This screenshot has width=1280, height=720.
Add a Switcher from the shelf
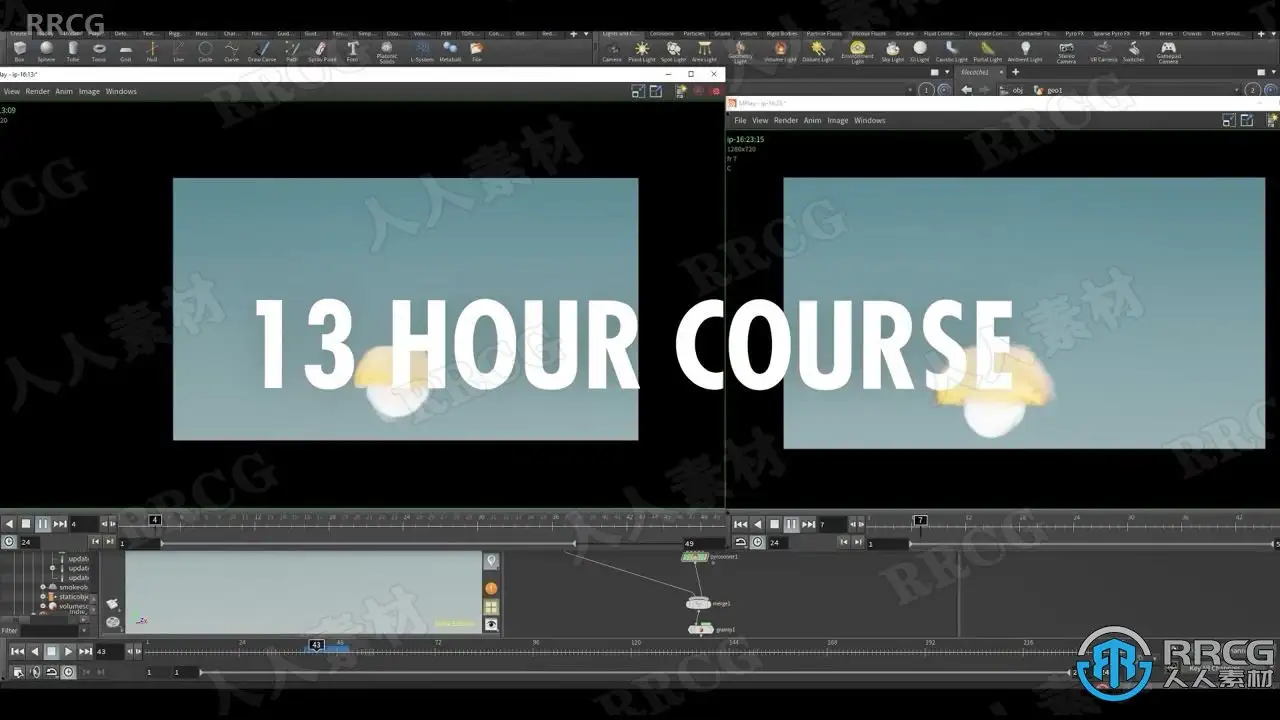[x=1133, y=50]
